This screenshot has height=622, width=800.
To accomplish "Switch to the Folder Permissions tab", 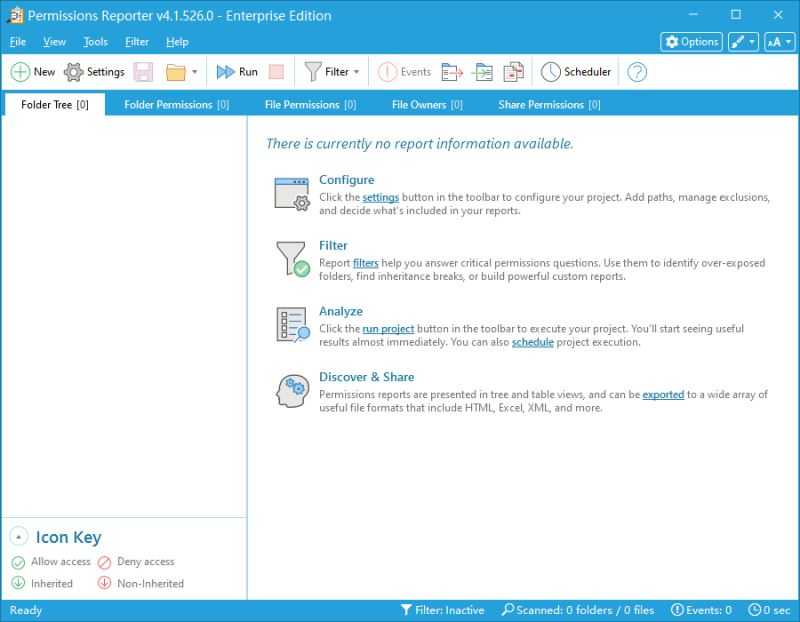I will pyautogui.click(x=176, y=104).
